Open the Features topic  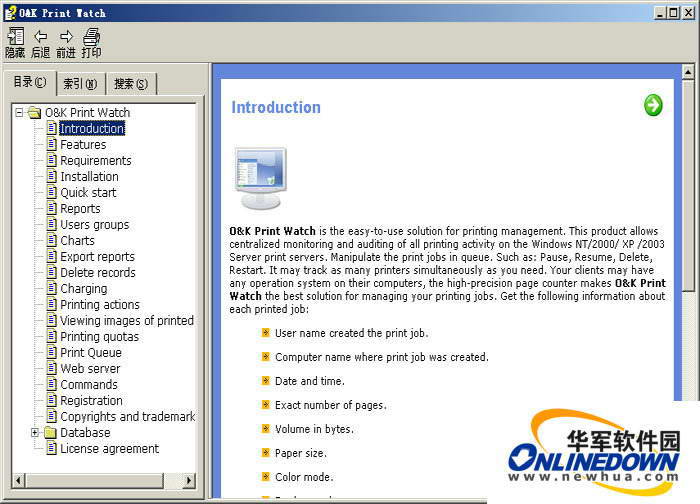pyautogui.click(x=83, y=144)
